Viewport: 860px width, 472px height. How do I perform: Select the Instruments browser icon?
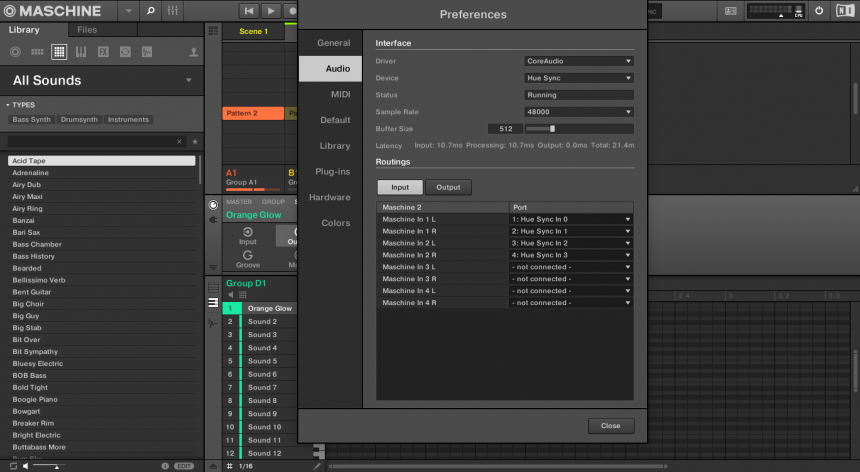coord(81,52)
